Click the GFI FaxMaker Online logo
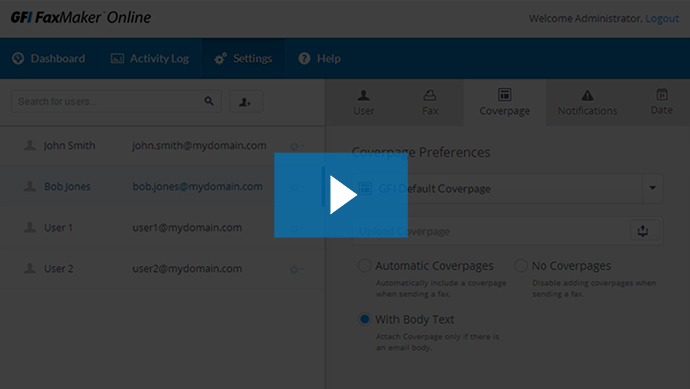690x389 pixels. [x=81, y=18]
